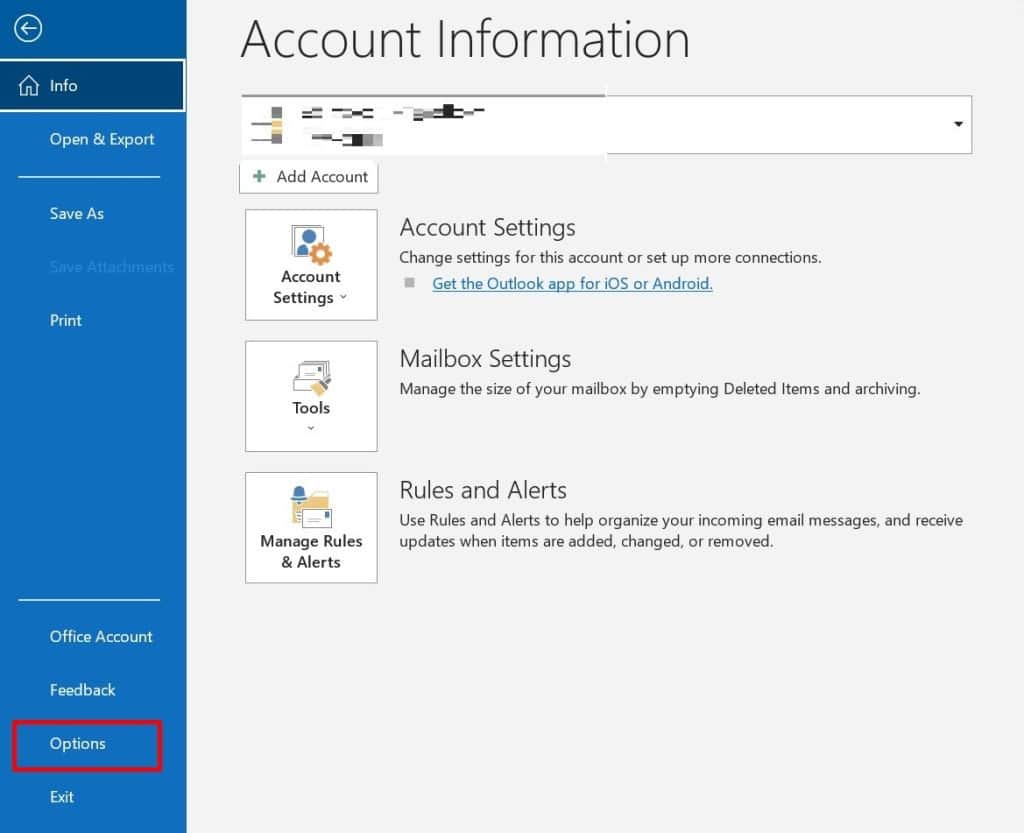
Task: Expand the account selector dropdown arrow
Action: click(957, 124)
